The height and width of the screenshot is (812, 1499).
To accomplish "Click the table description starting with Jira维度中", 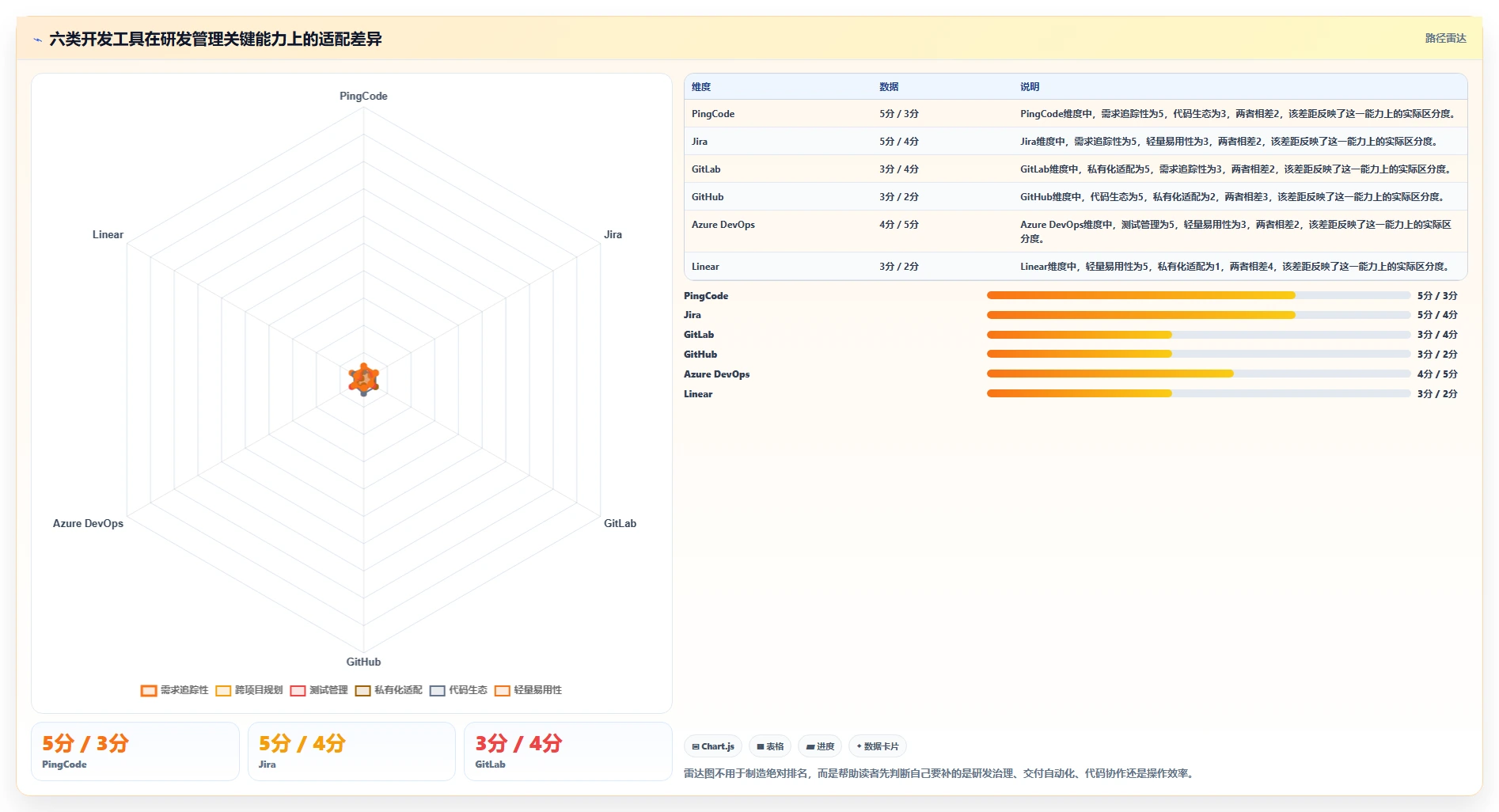I will [1230, 142].
